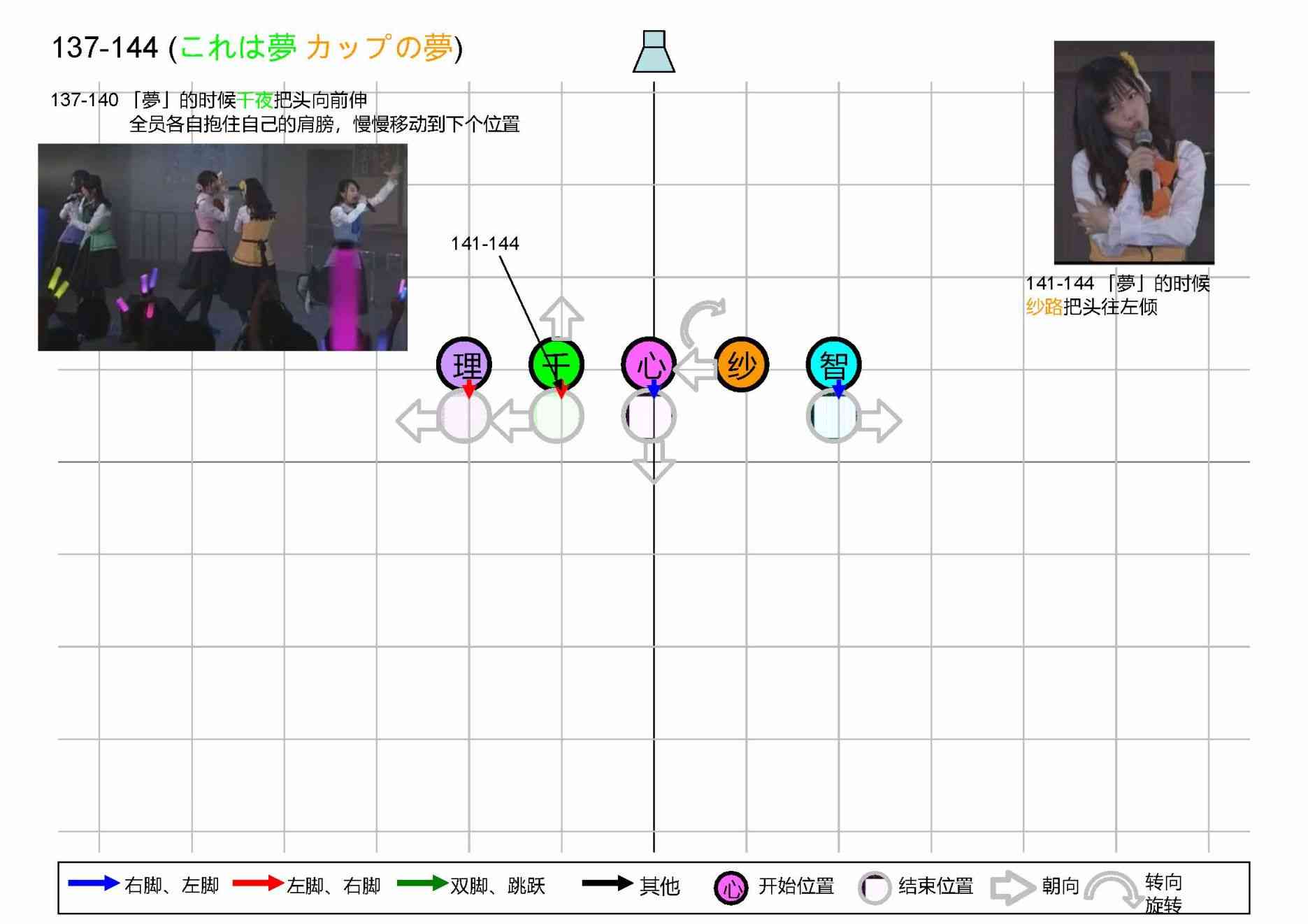
Task: Select the green 千 start position circle
Action: click(556, 363)
